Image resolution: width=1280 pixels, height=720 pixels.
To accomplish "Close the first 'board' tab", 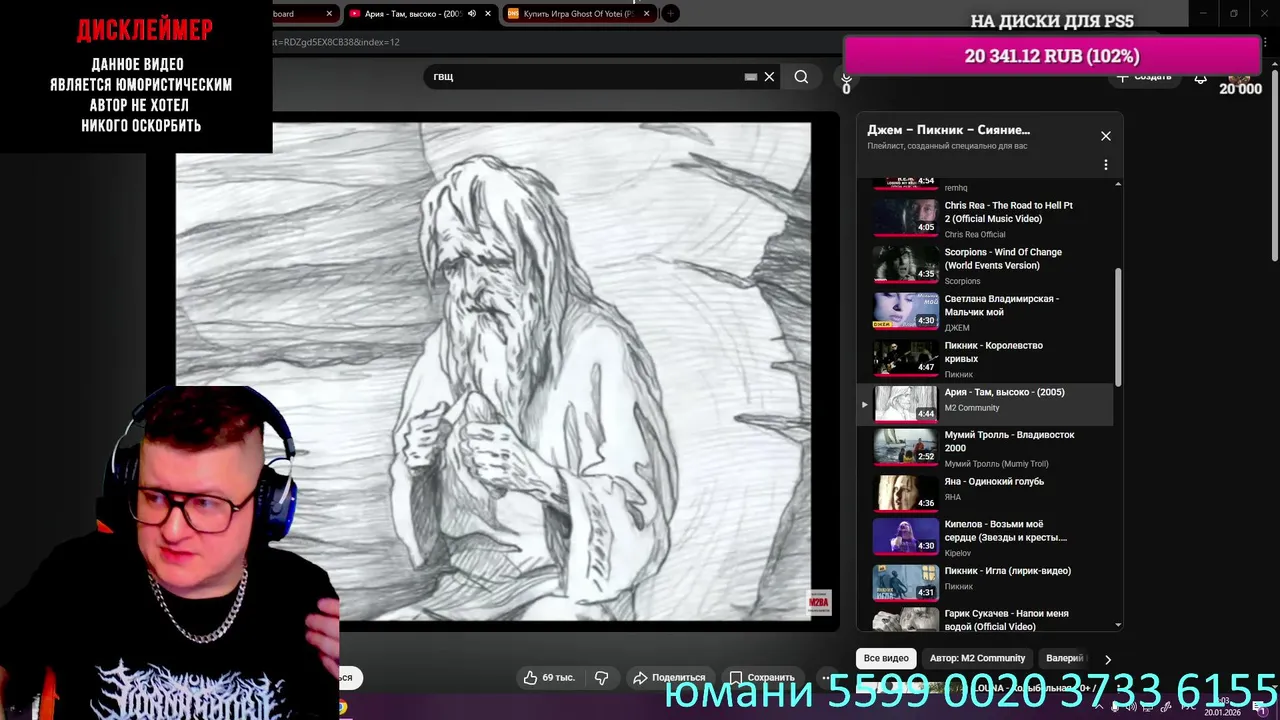I will (x=328, y=14).
